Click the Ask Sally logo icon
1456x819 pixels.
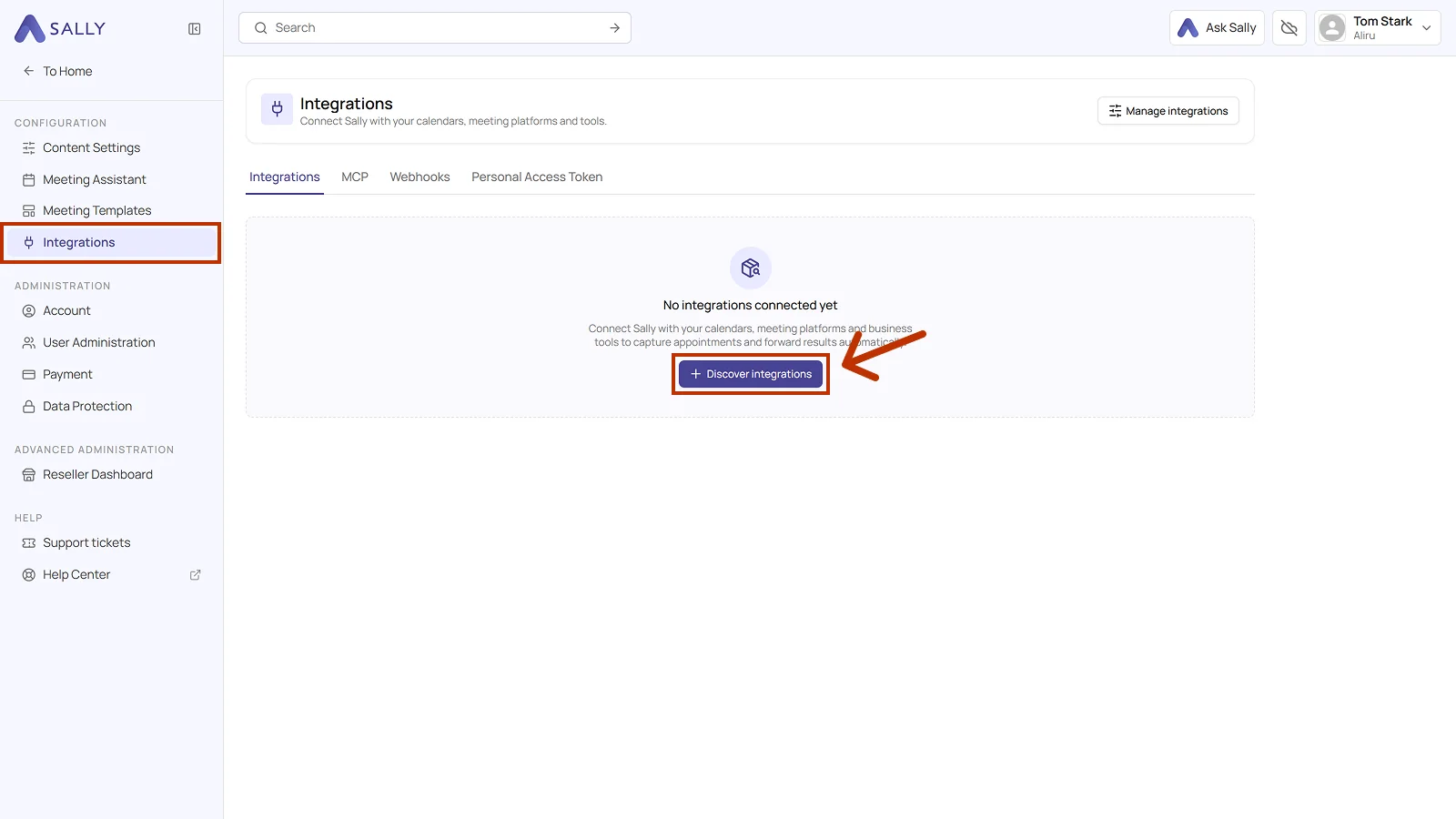click(x=1188, y=28)
